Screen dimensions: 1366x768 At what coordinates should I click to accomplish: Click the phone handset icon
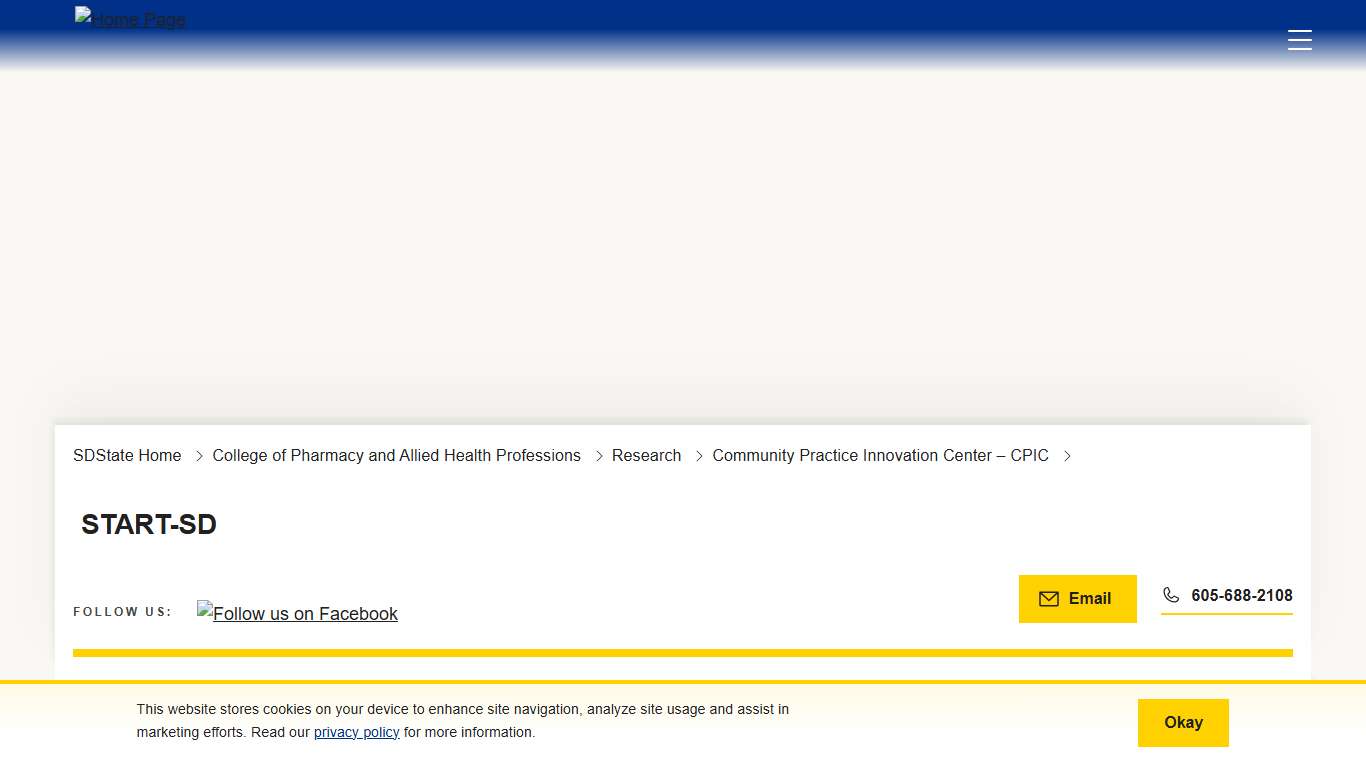pyautogui.click(x=1171, y=595)
